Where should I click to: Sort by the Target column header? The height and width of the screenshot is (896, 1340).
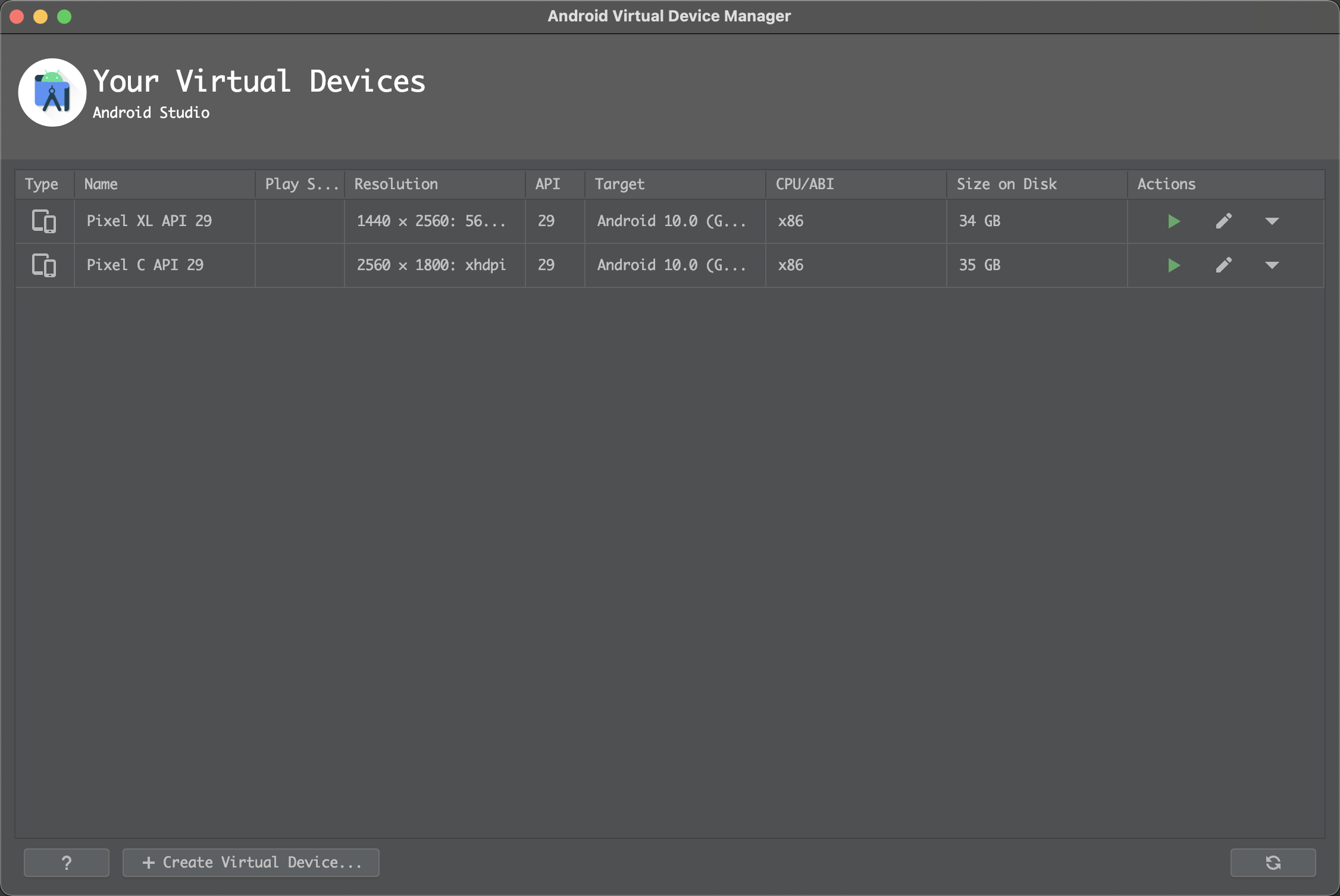point(675,184)
